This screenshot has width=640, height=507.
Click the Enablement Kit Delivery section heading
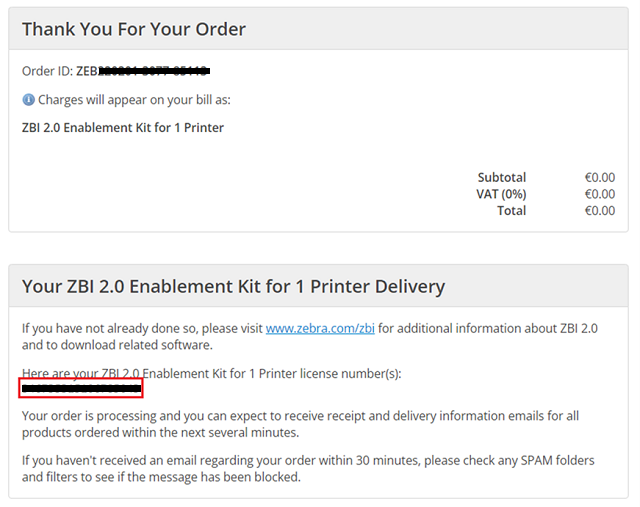pyautogui.click(x=233, y=287)
